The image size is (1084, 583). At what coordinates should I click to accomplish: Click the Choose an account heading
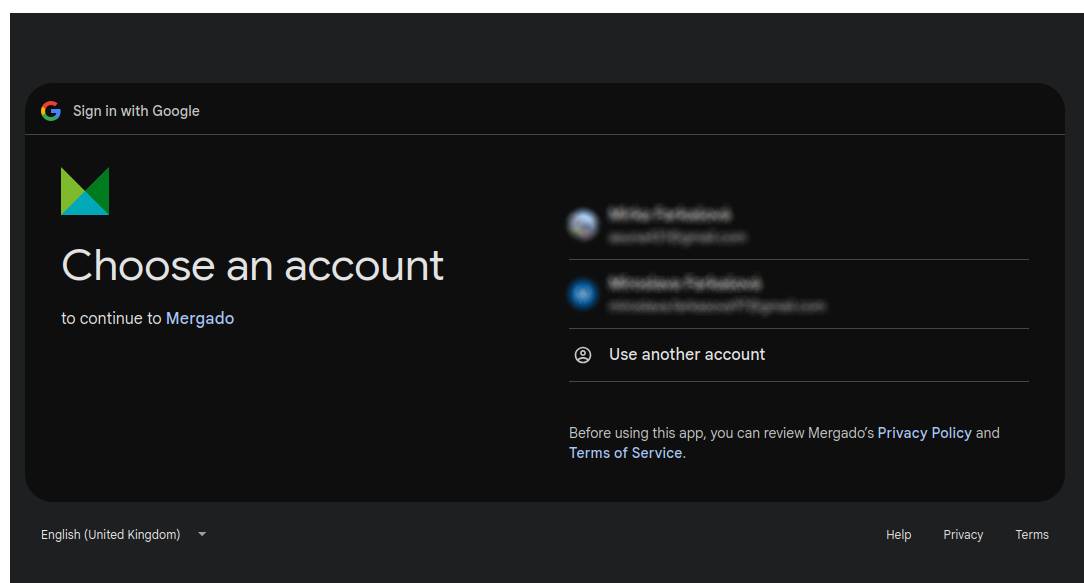tap(252, 266)
